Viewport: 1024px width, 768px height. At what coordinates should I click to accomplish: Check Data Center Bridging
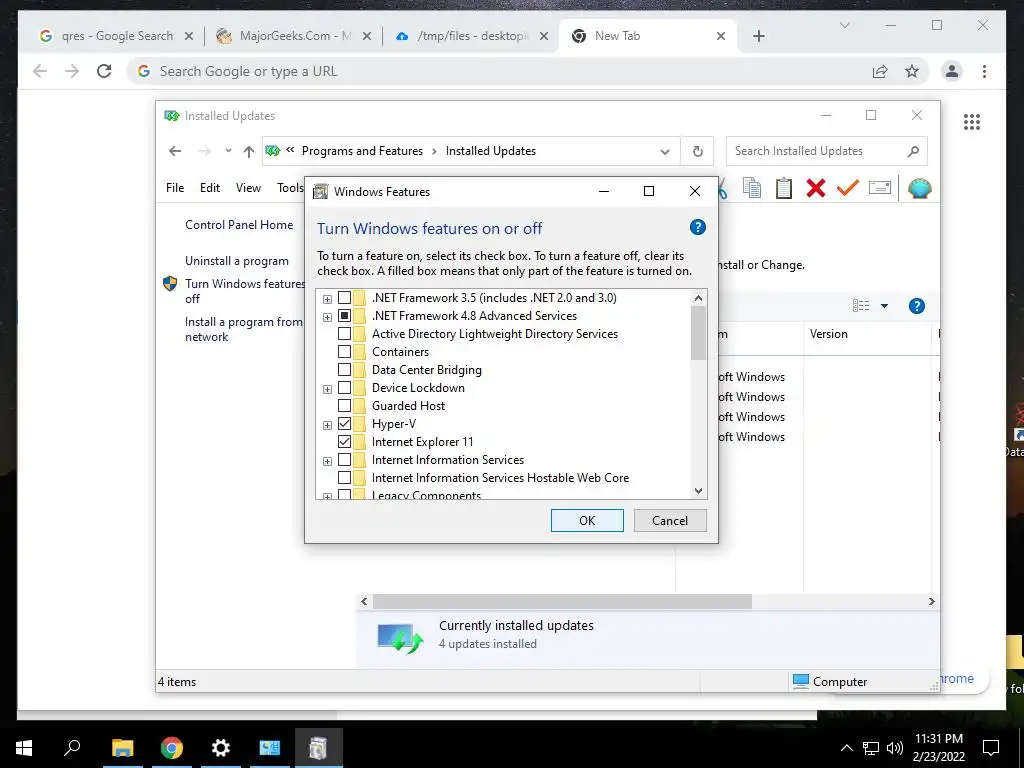coord(344,370)
